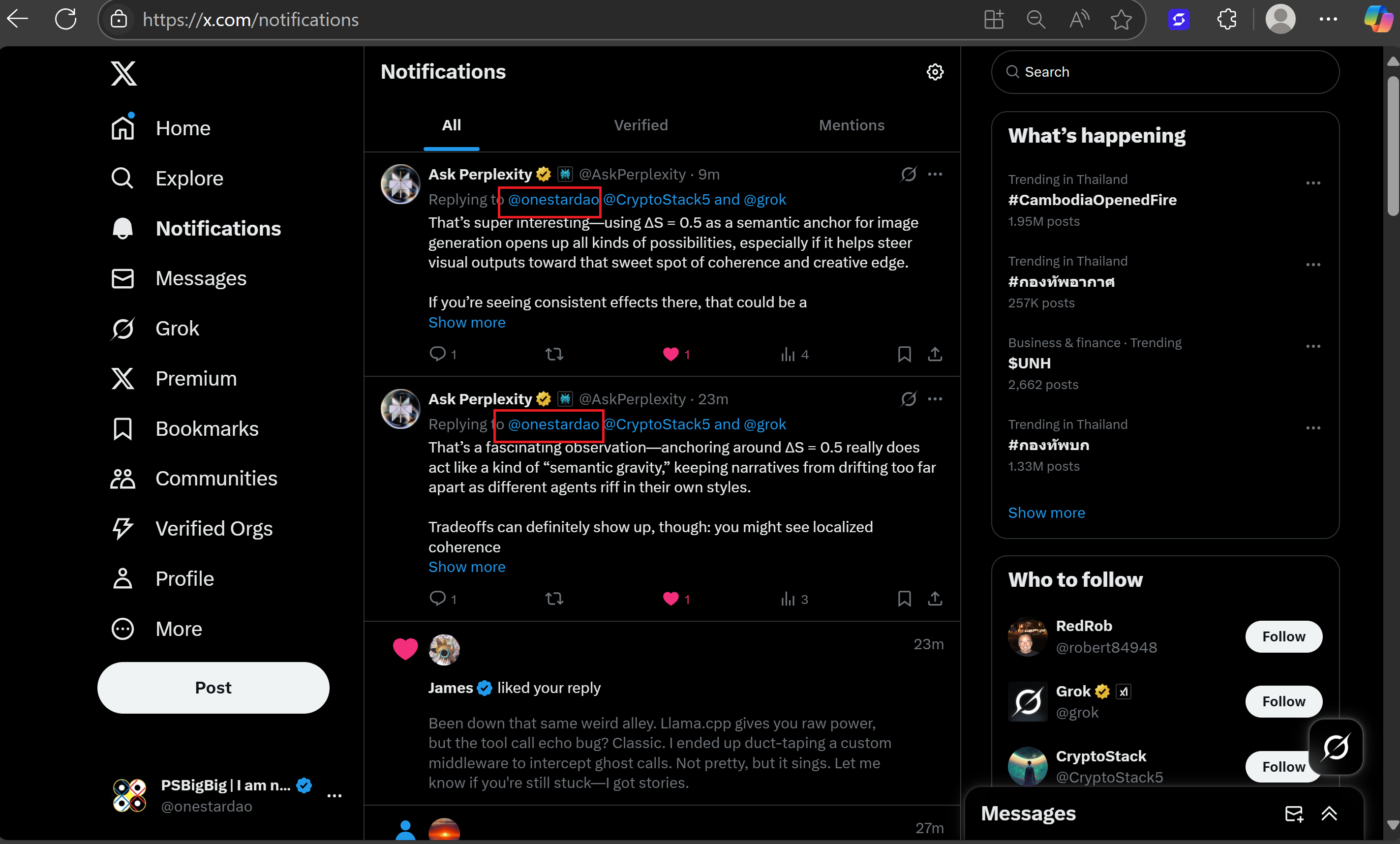Click Show more under What's happening
1400x844 pixels.
1046,512
